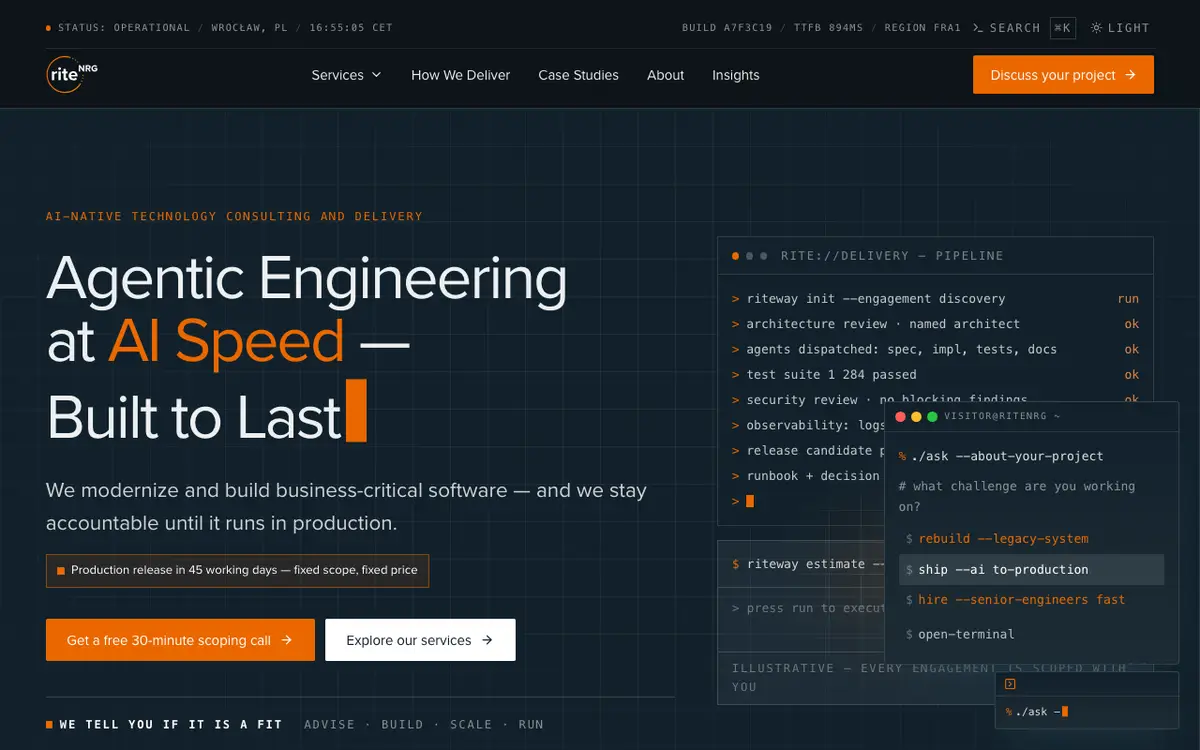Select hire --senior-engineers fast option
Viewport: 1200px width, 750px height.
tap(1031, 600)
